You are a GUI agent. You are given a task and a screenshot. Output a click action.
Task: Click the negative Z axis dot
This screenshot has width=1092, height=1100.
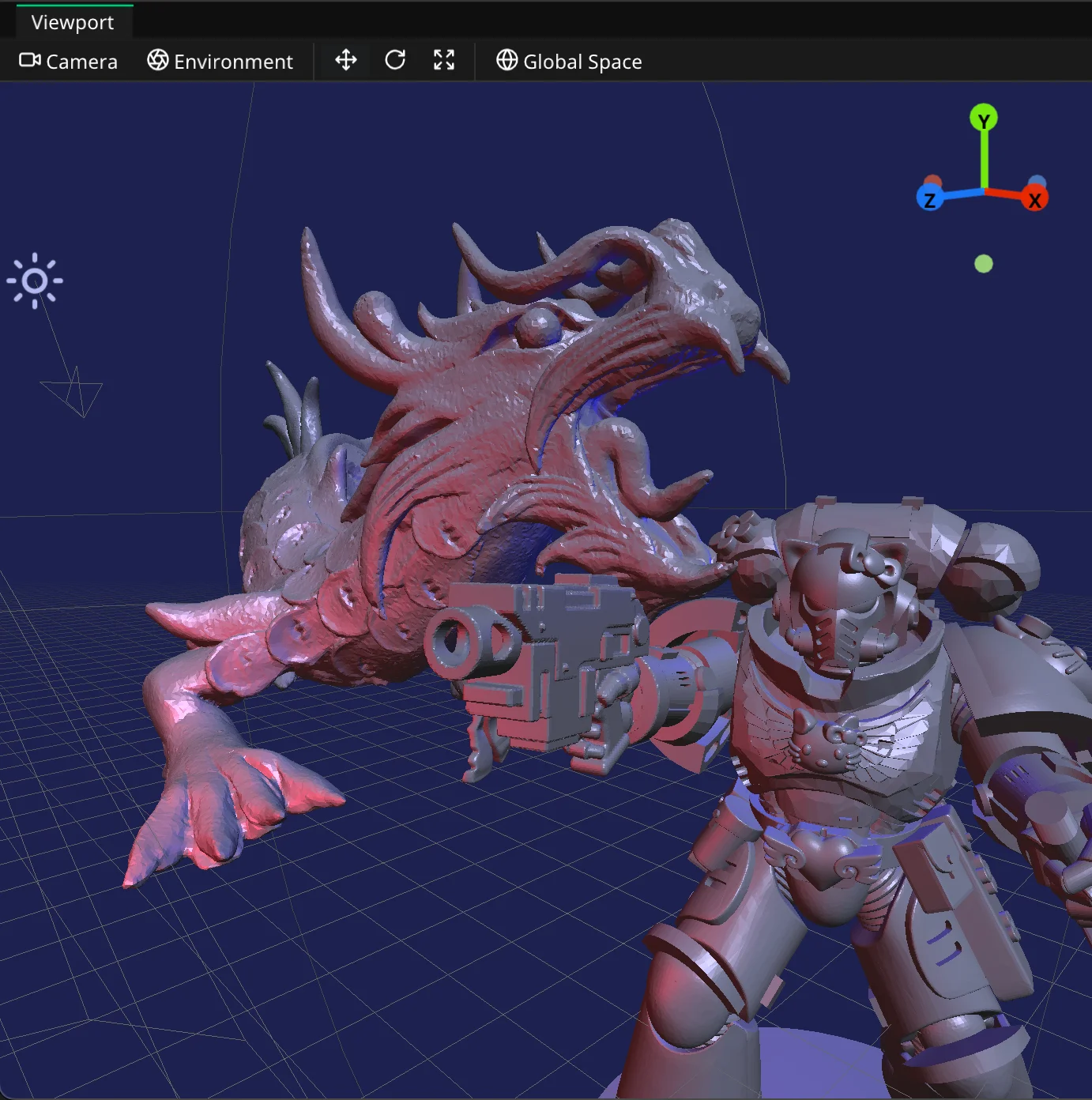[1037, 183]
